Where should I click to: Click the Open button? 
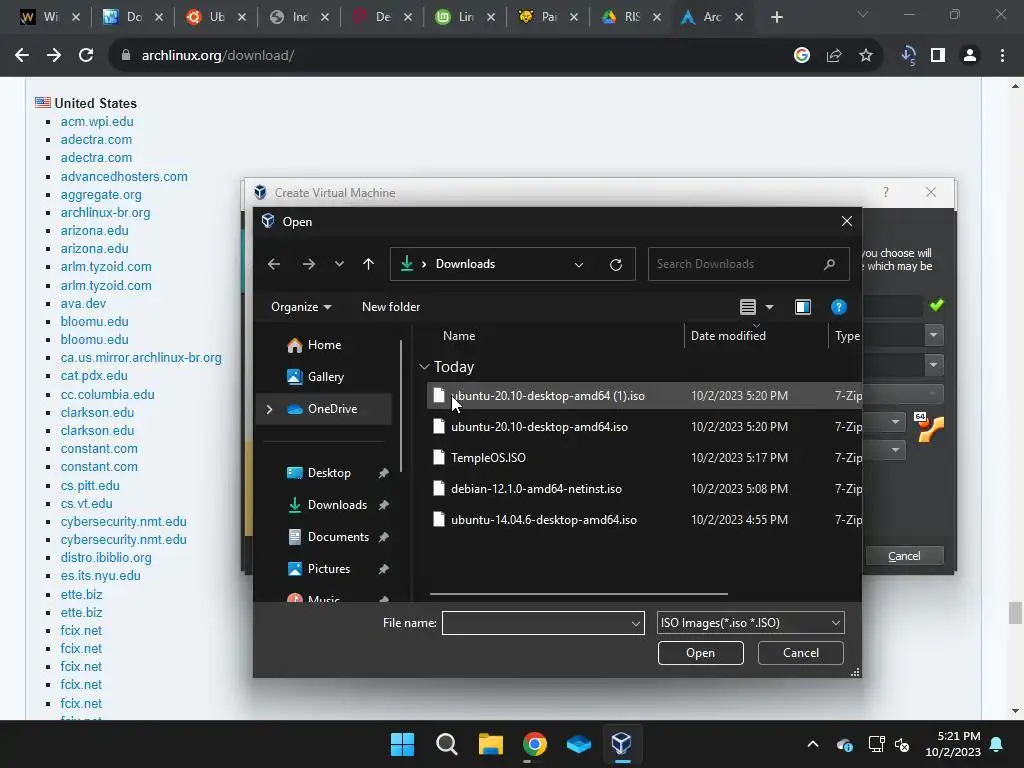tap(700, 653)
